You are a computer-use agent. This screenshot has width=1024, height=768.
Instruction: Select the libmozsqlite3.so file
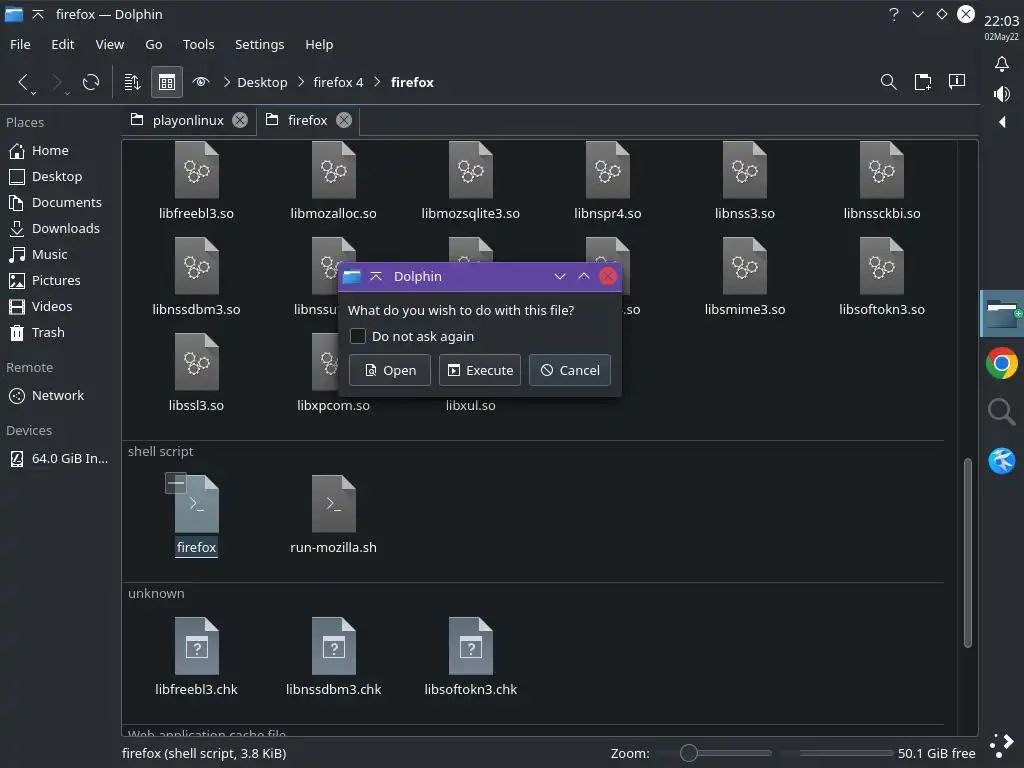[x=471, y=182]
